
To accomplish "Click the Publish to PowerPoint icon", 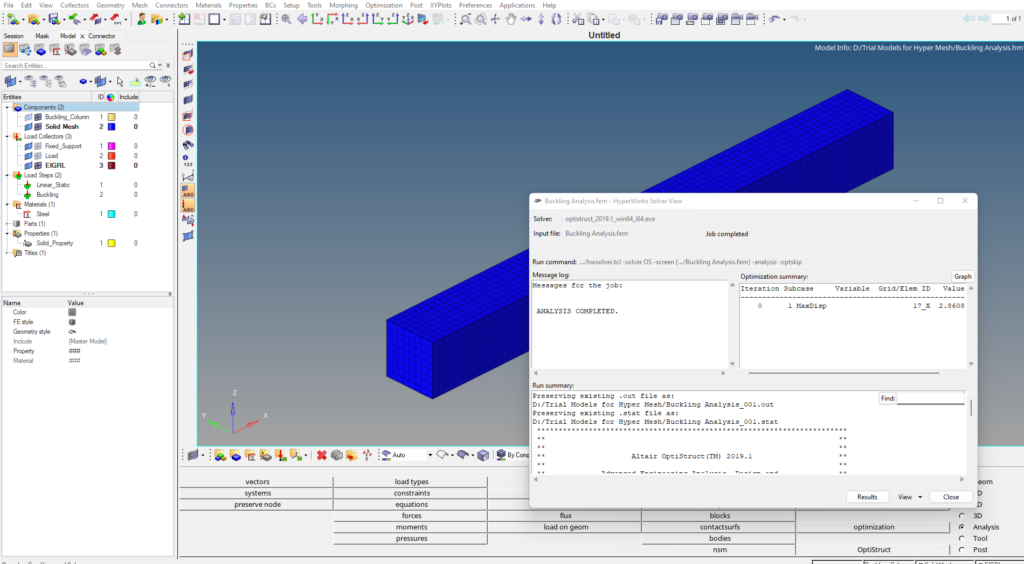I will (116, 19).
